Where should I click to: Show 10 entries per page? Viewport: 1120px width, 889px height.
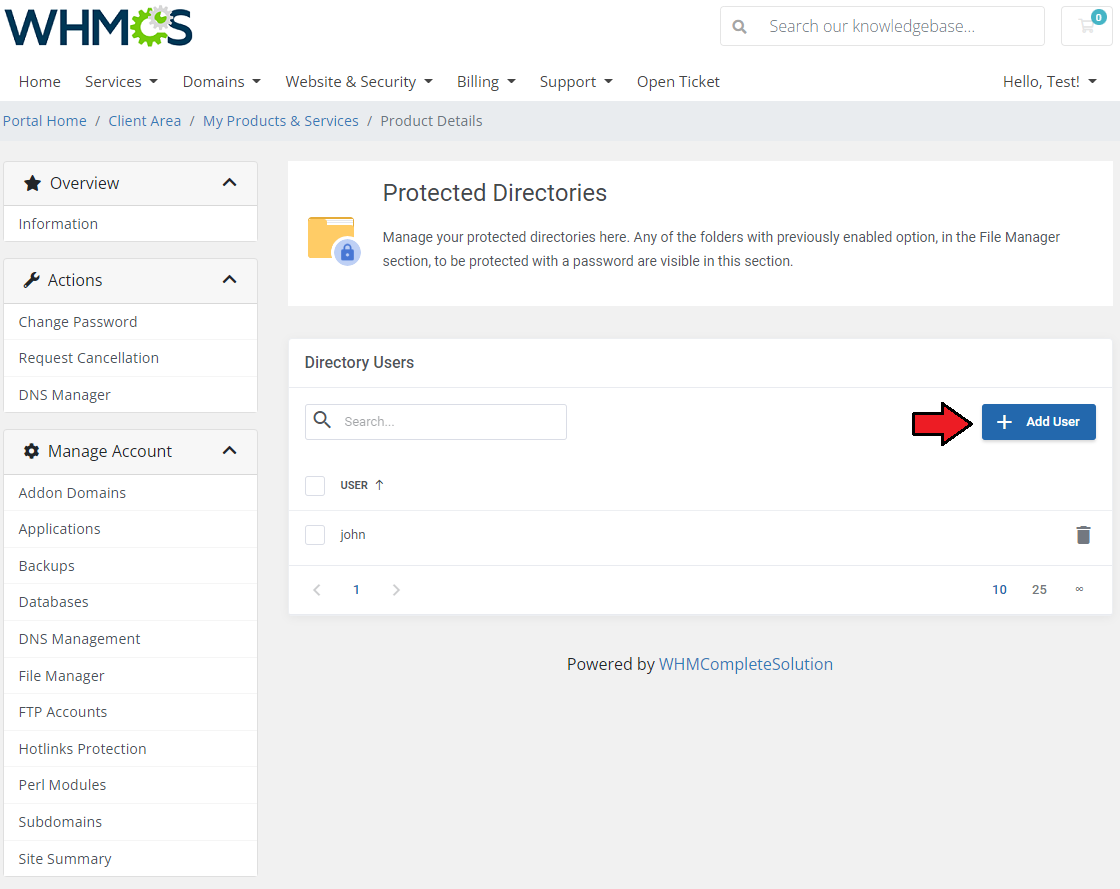[x=999, y=590]
